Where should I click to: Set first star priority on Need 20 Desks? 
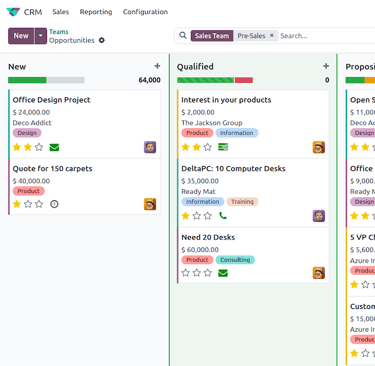pyautogui.click(x=185, y=273)
